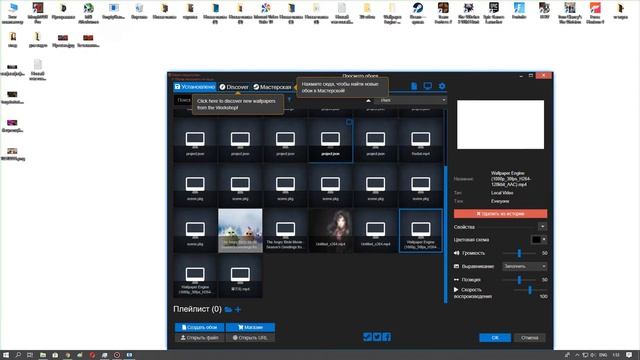Open the Выравнивание alignment dropdown
The width and height of the screenshot is (640, 360).
point(524,266)
